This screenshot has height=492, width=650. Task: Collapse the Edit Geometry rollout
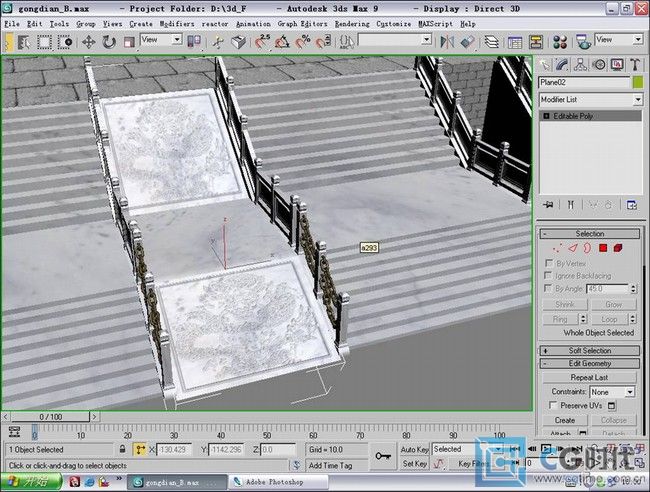[x=589, y=364]
